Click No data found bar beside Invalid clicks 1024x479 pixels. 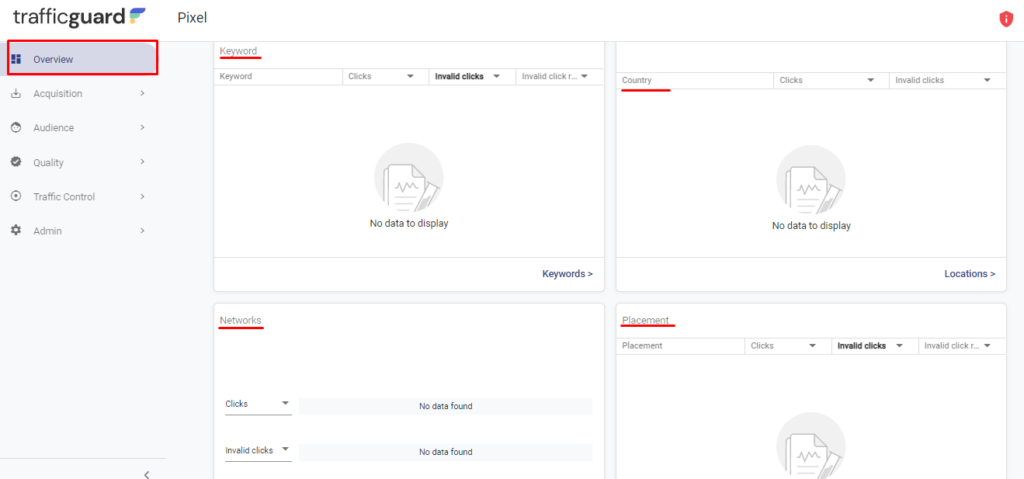click(x=445, y=452)
